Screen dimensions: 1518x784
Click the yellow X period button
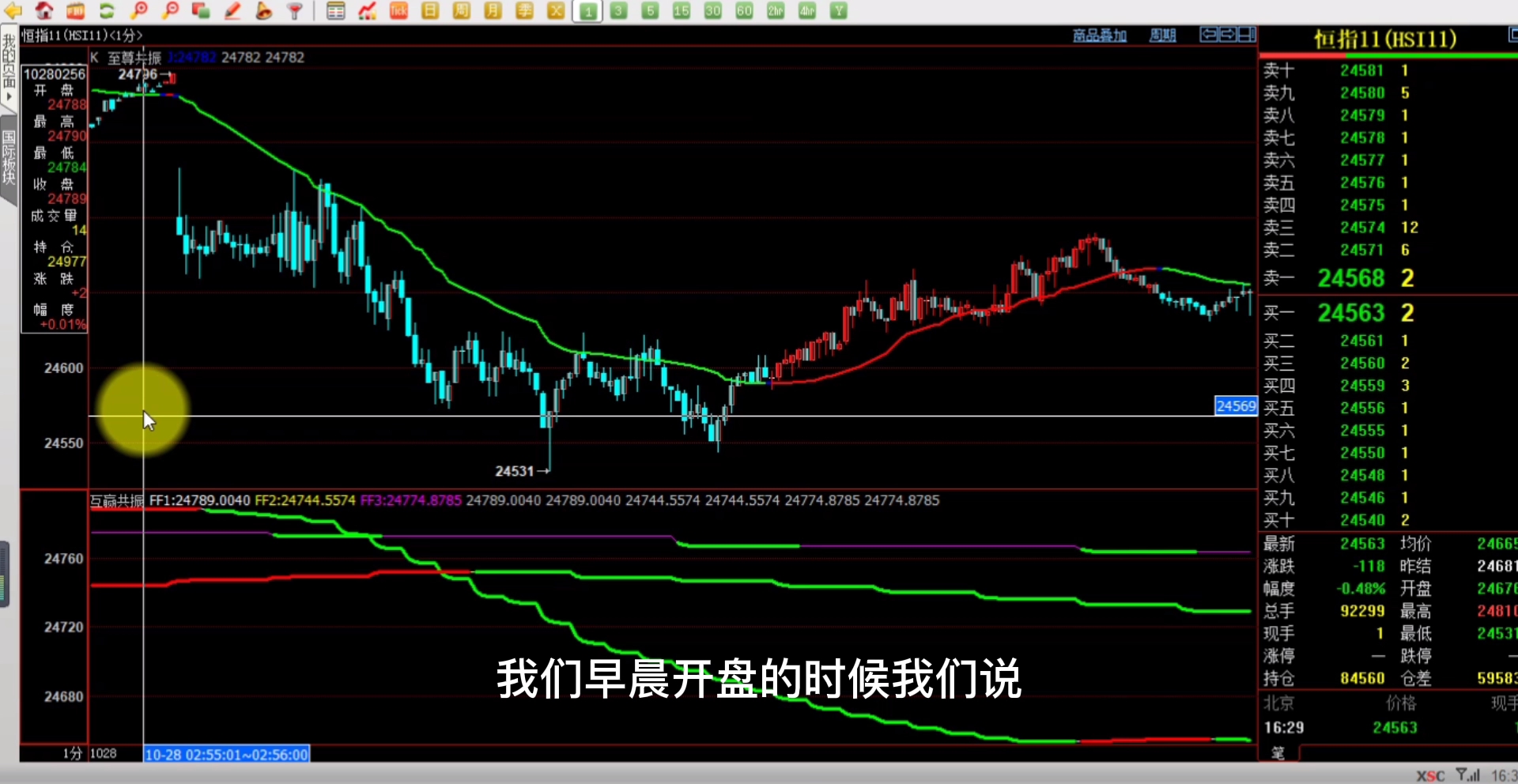coord(556,10)
